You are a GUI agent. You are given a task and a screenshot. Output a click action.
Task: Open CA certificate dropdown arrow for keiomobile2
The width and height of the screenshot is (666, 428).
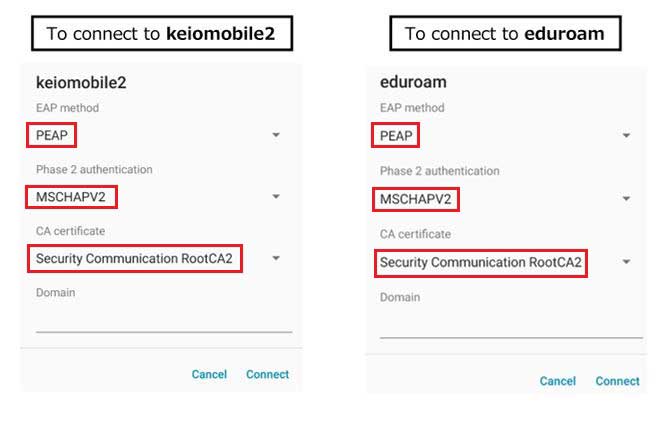(276, 259)
